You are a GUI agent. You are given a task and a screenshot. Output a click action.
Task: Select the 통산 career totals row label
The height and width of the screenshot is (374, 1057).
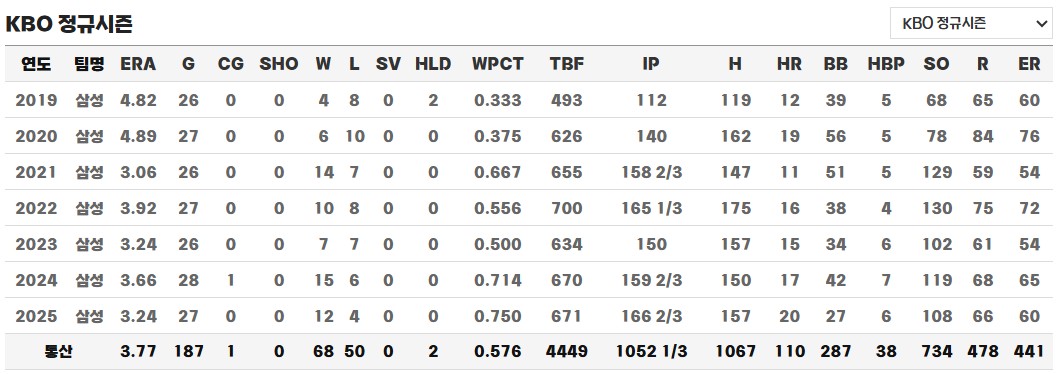pyautogui.click(x=58, y=351)
